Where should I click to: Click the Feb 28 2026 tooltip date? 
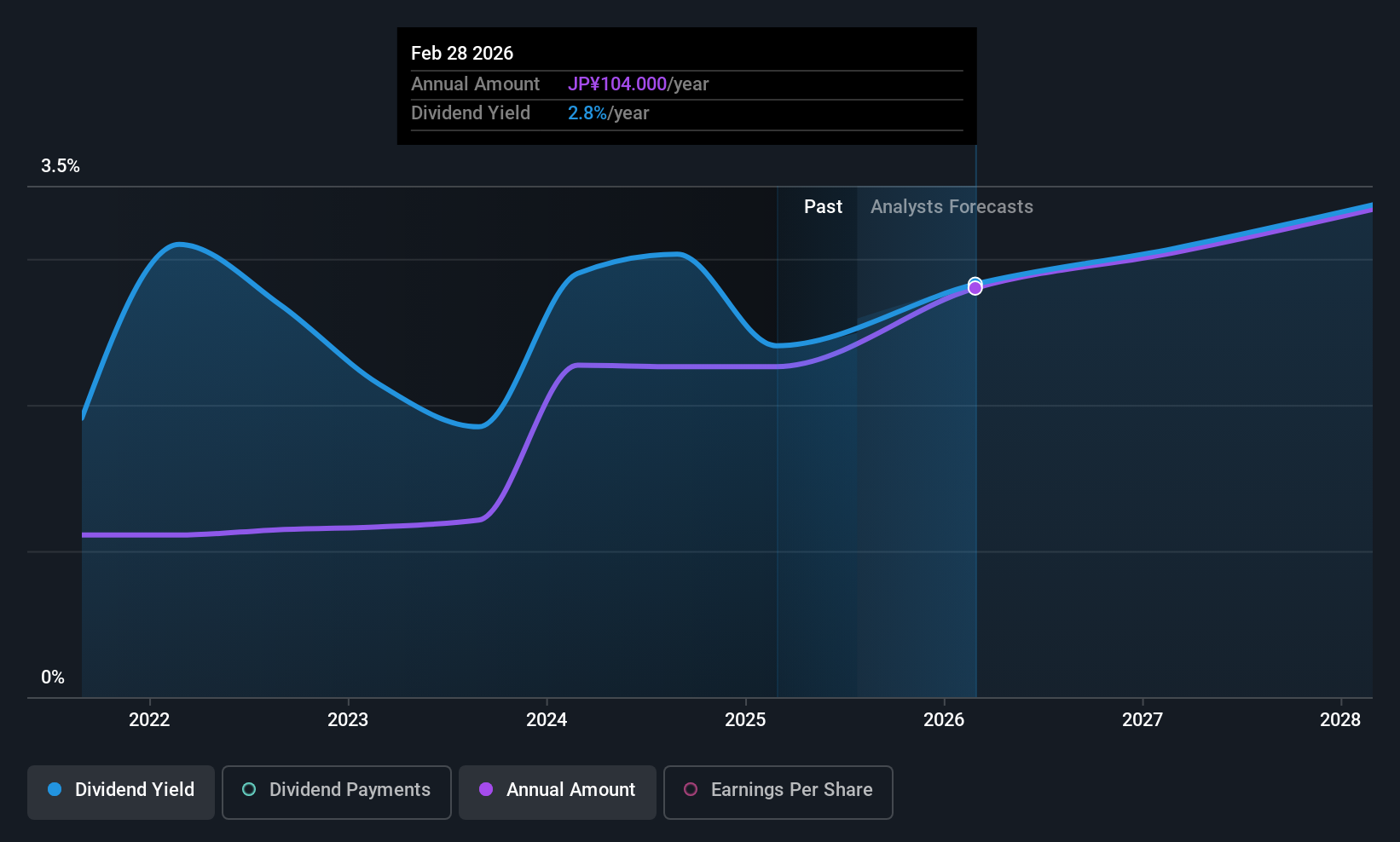tap(462, 54)
